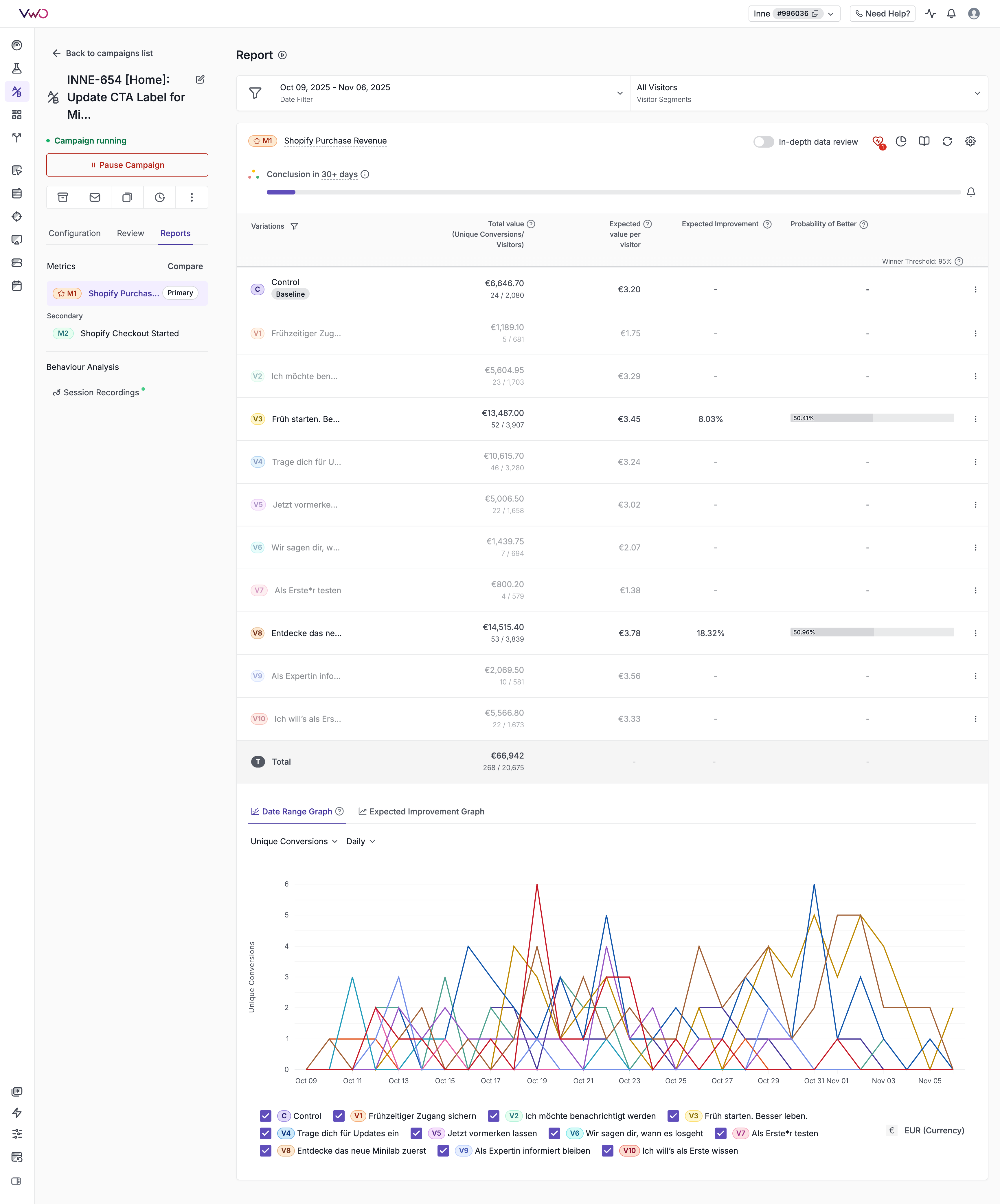The height and width of the screenshot is (1204, 1000).
Task: Open the pie chart segment icon
Action: 901,141
